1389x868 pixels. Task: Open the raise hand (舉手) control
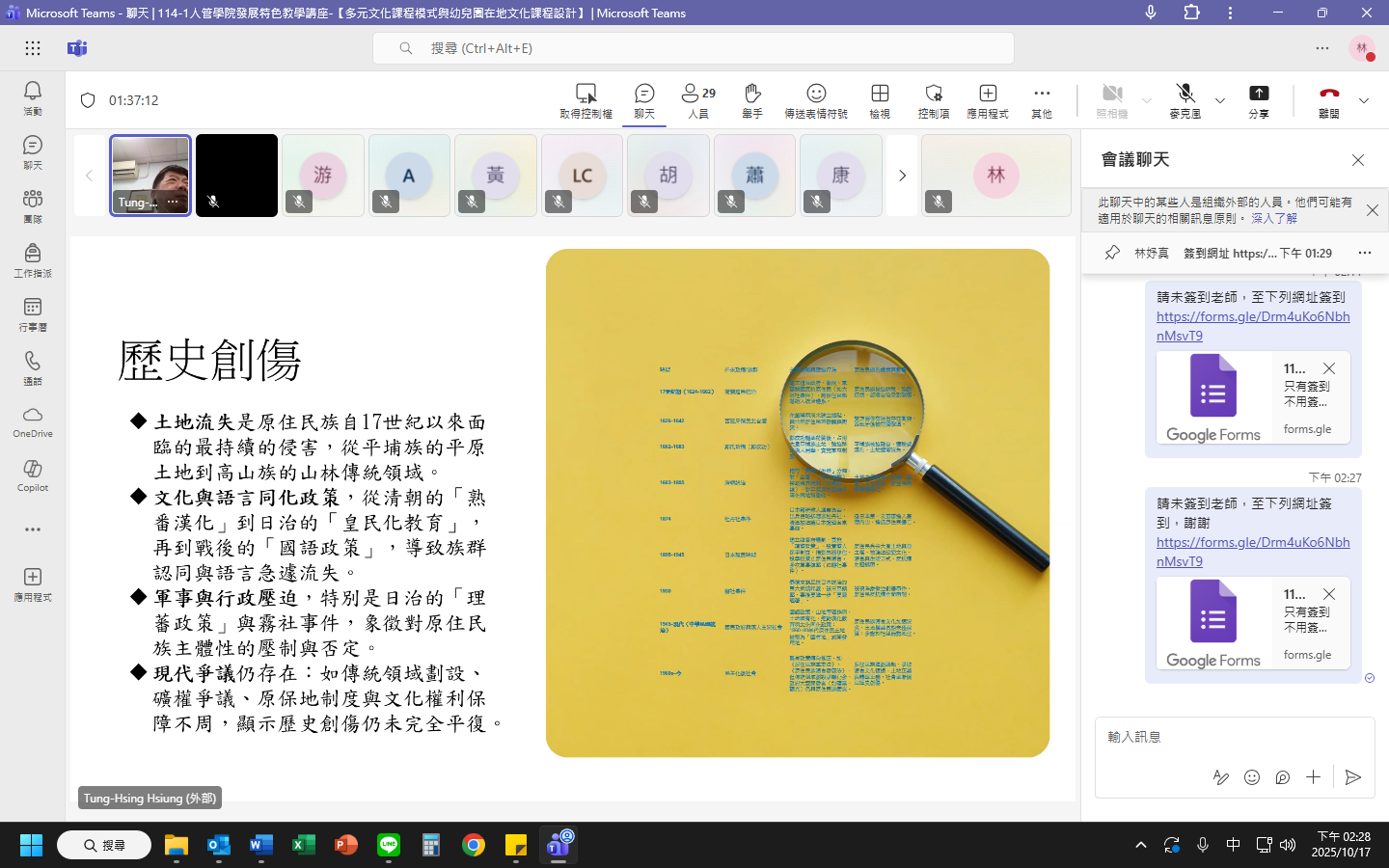click(x=752, y=99)
